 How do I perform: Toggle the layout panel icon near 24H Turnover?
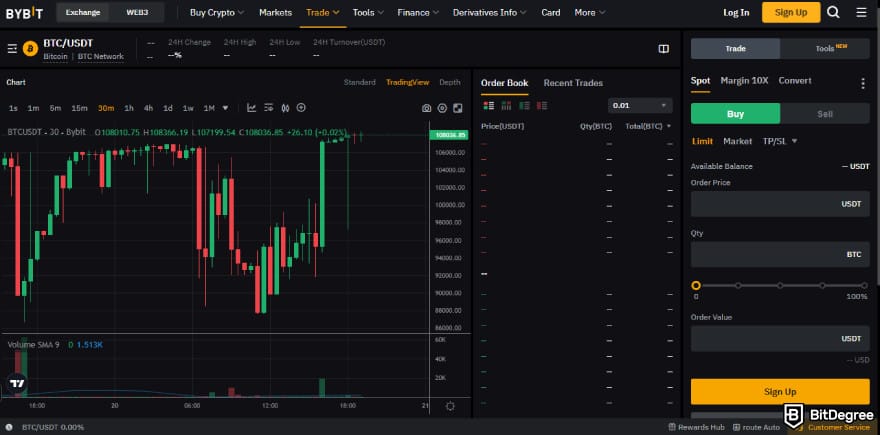[x=663, y=49]
